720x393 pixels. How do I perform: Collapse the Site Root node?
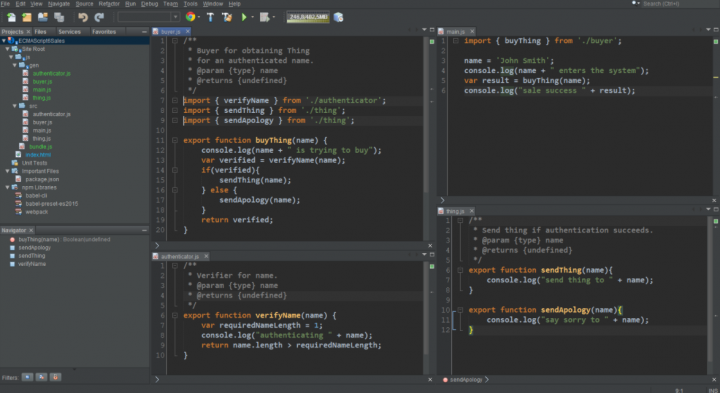(x=7, y=49)
